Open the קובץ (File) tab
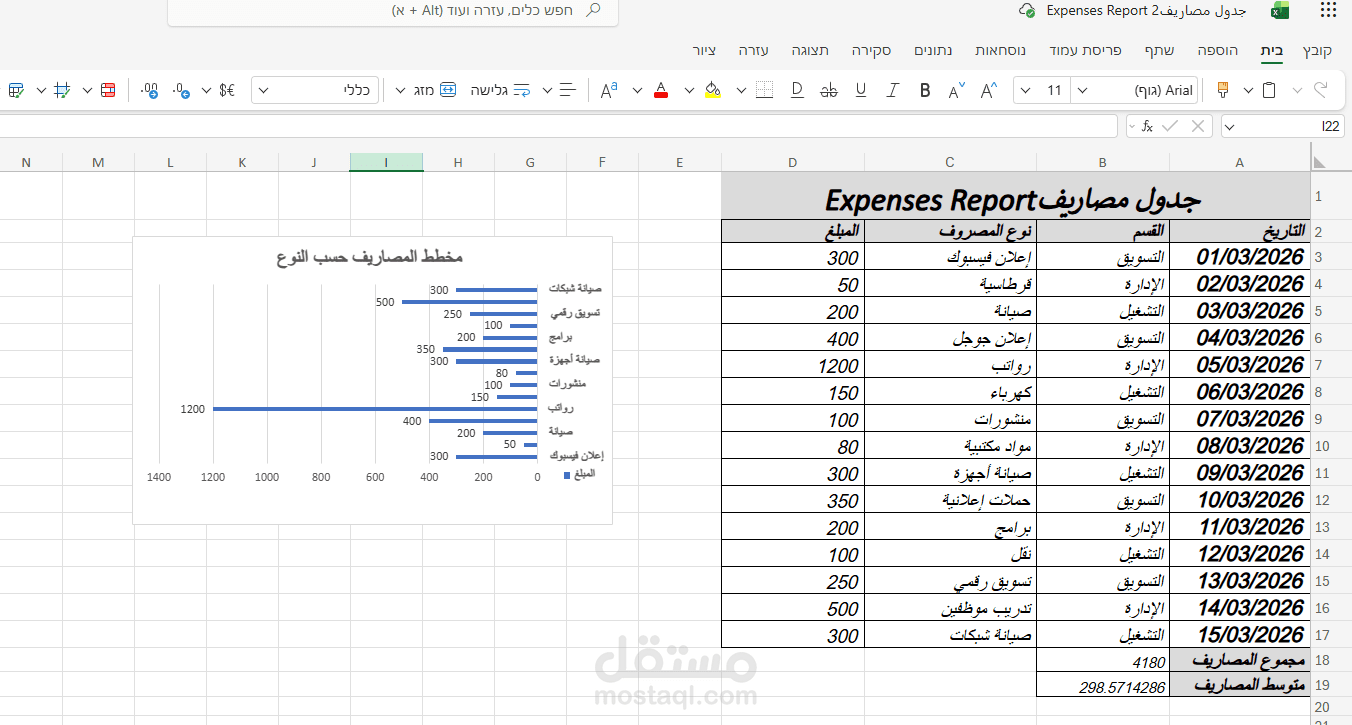Viewport: 1352px width, 725px height. (x=1317, y=50)
